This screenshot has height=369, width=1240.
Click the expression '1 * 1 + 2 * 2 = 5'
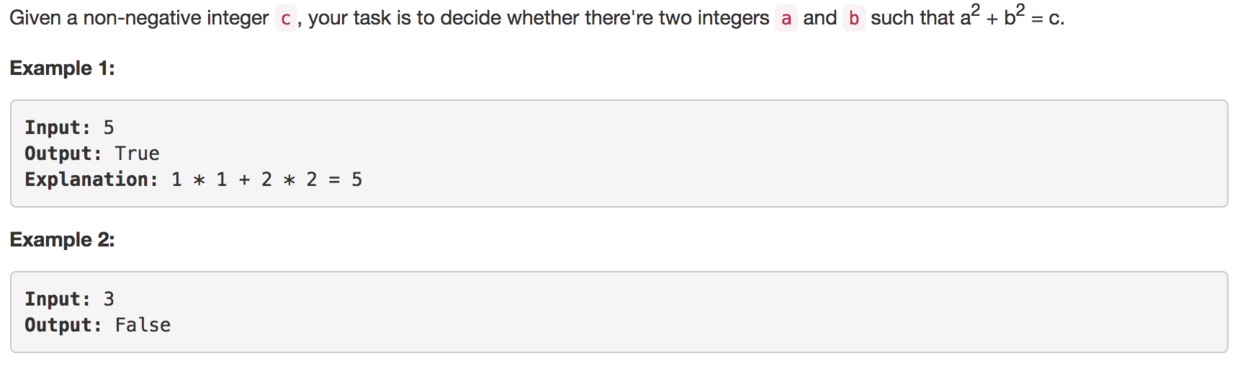click(x=266, y=180)
